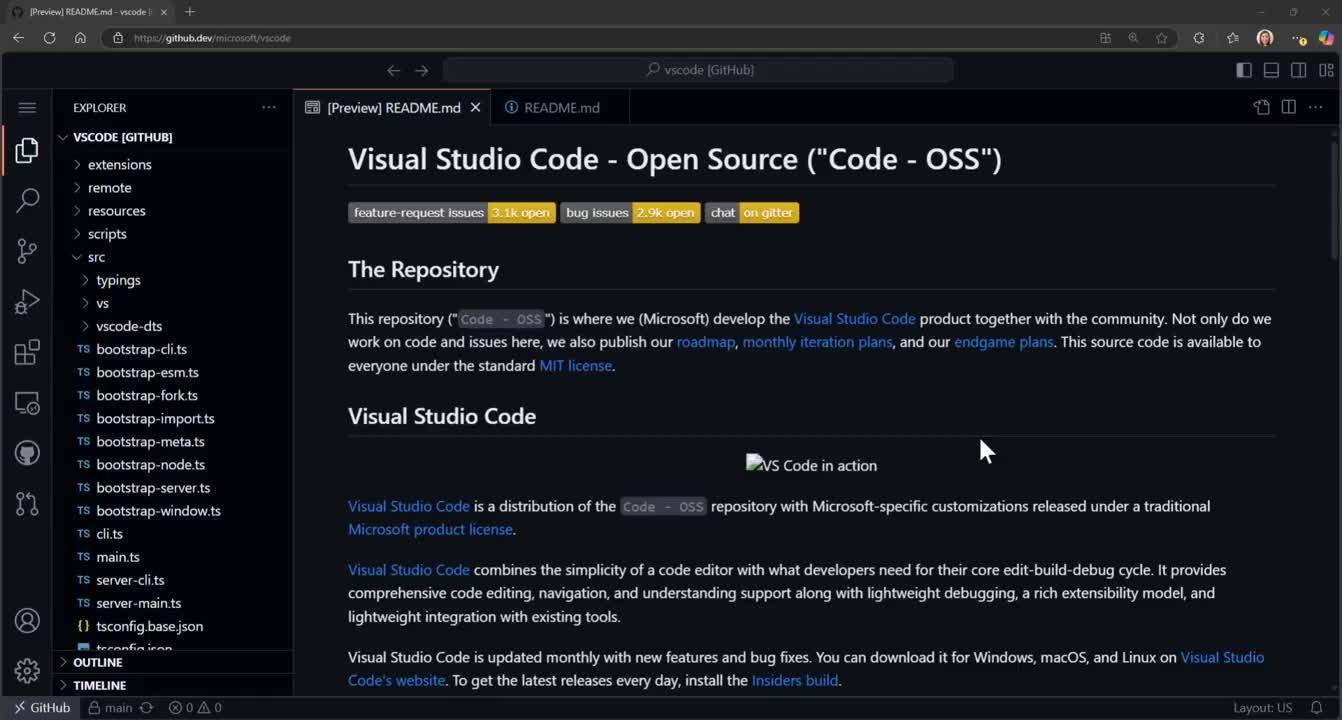Follow the Visual Studio Code link in the text

[x=854, y=318]
